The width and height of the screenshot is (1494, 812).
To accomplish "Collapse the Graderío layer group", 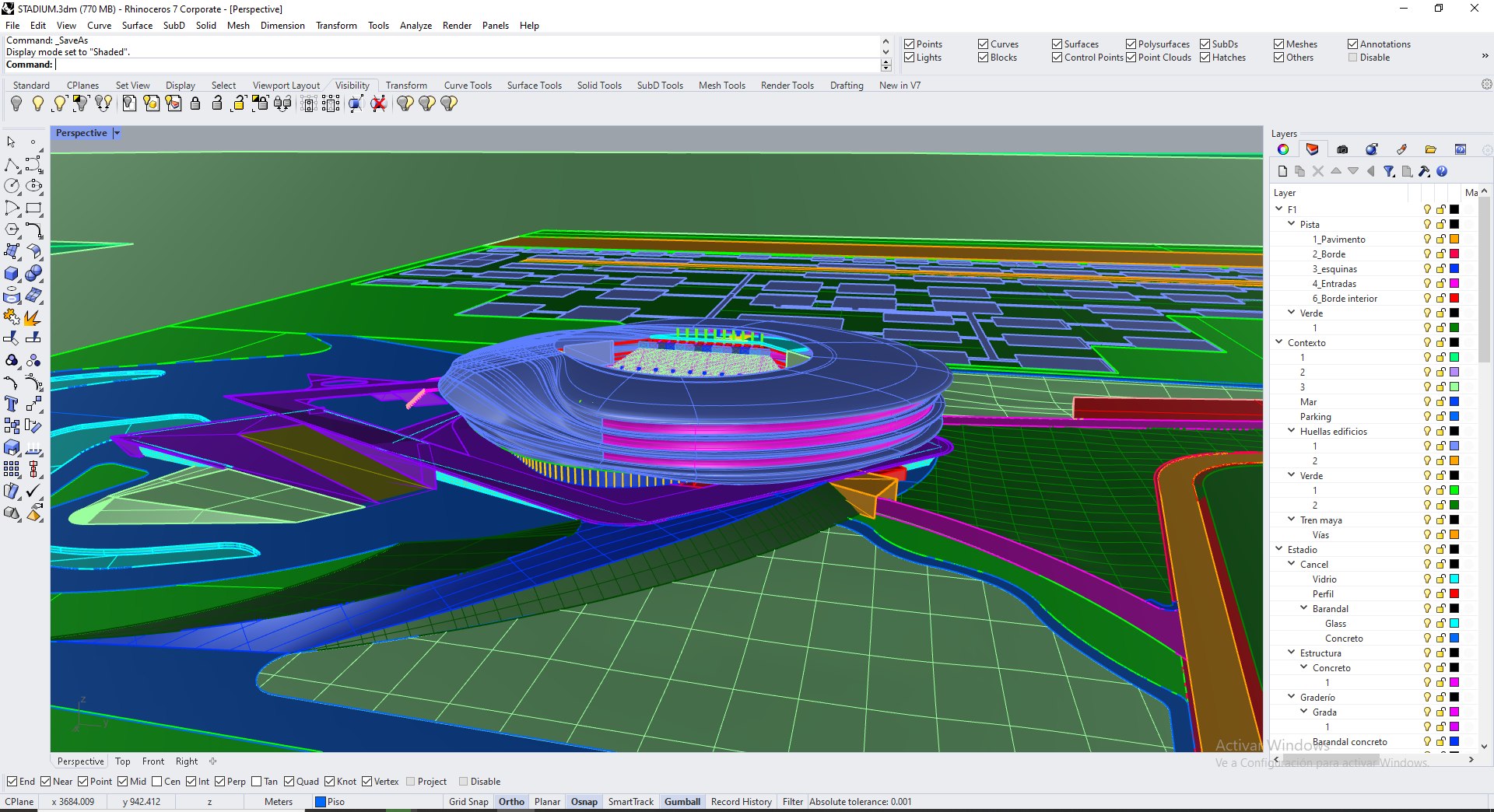I will coord(1292,697).
